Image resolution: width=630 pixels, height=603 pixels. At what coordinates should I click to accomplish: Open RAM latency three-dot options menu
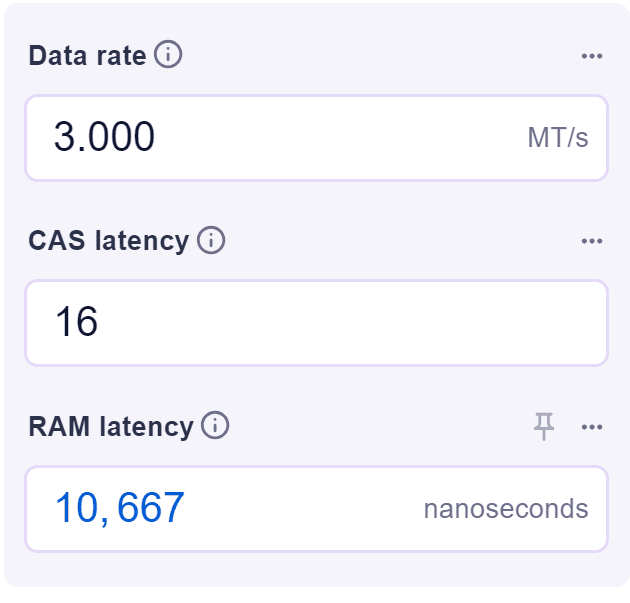point(592,427)
